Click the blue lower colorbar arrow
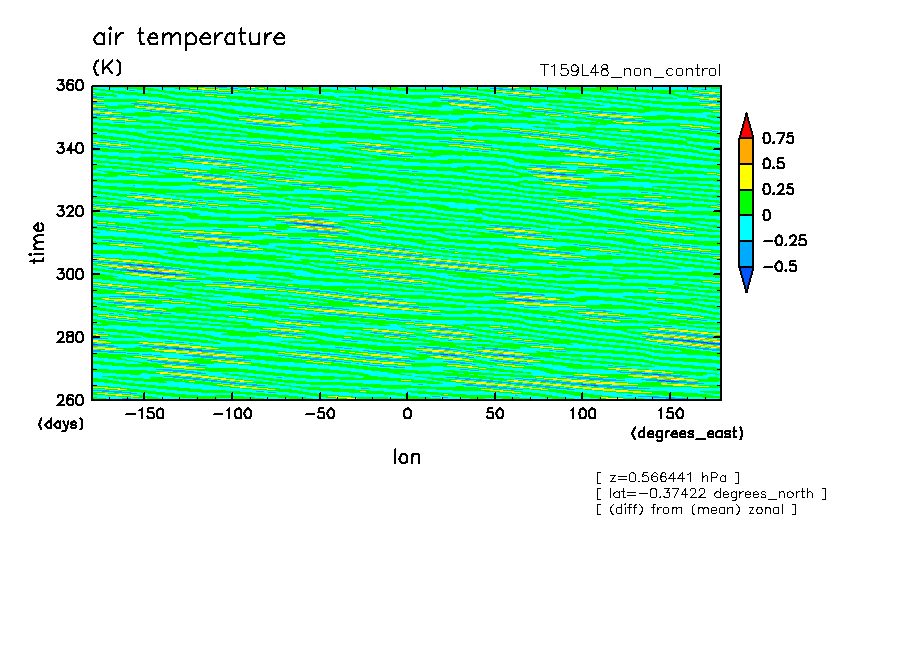Image resolution: width=904 pixels, height=654 pixels. (x=746, y=279)
